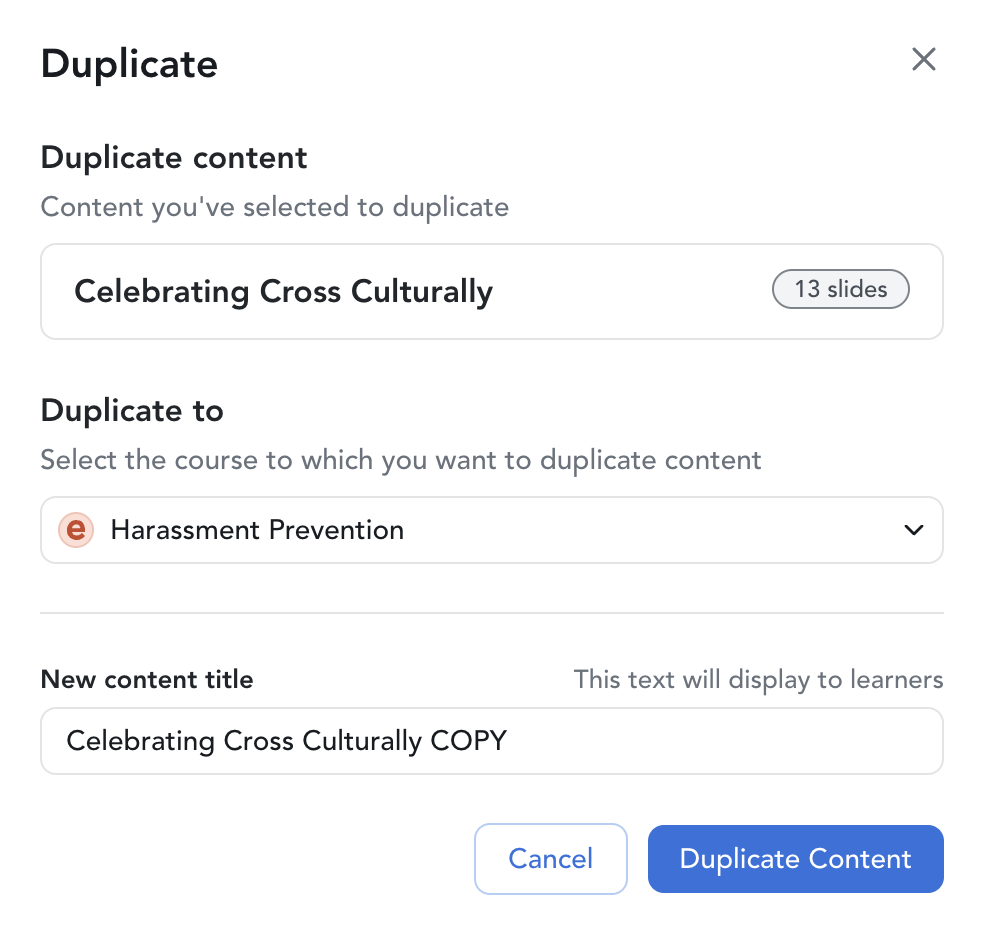Click the word COPY in the title field
Screen dimensions: 986x930
468,741
